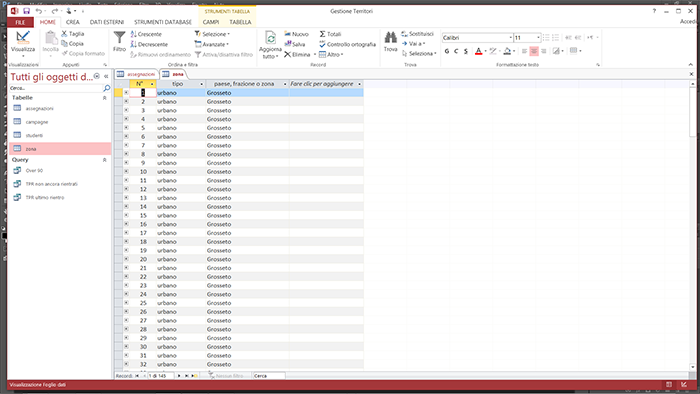Screen dimensions: 700x394
Task: Click navigation pane Cerca search box
Action: tap(56, 88)
